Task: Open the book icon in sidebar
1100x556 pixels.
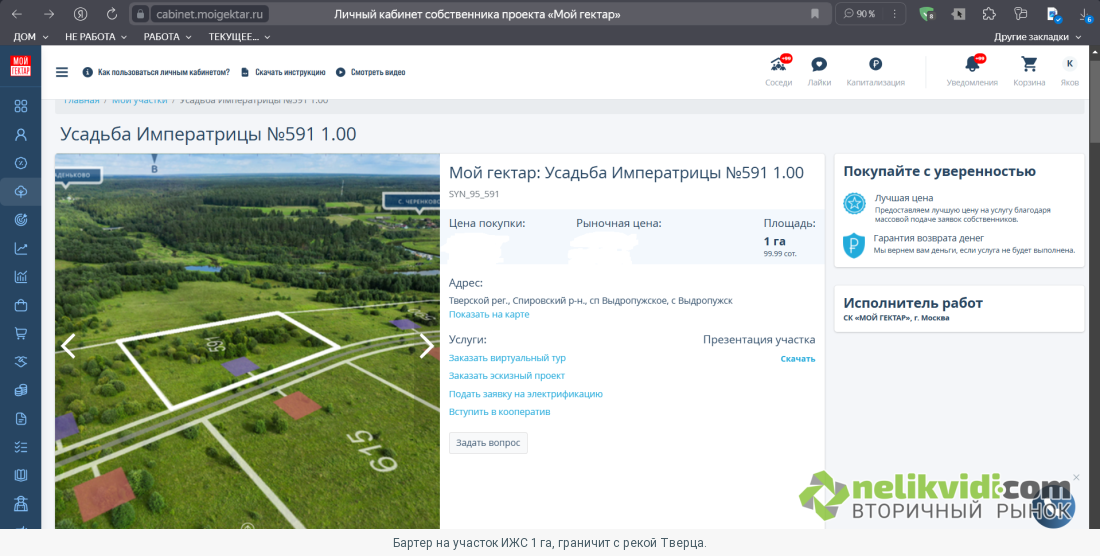Action: [21, 475]
